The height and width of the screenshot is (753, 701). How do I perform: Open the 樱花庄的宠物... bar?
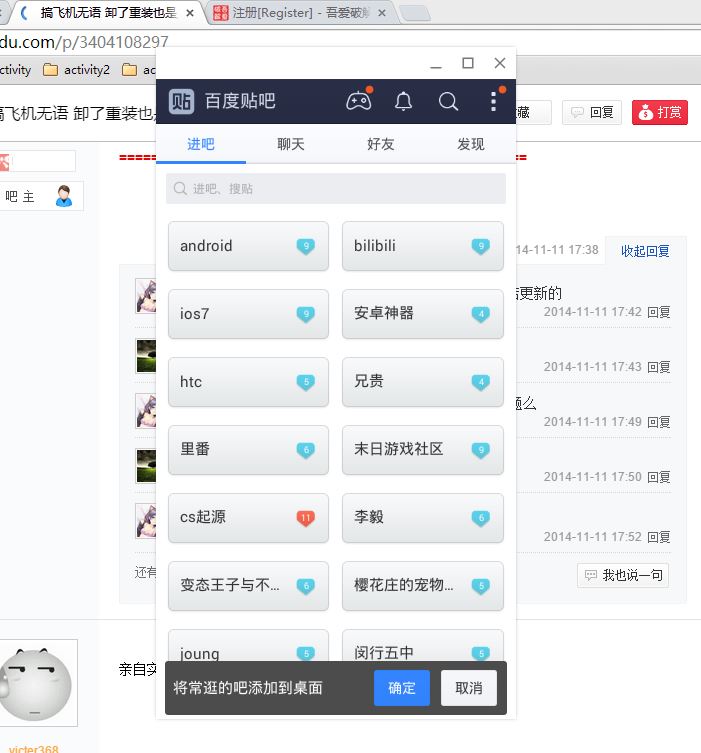click(423, 586)
